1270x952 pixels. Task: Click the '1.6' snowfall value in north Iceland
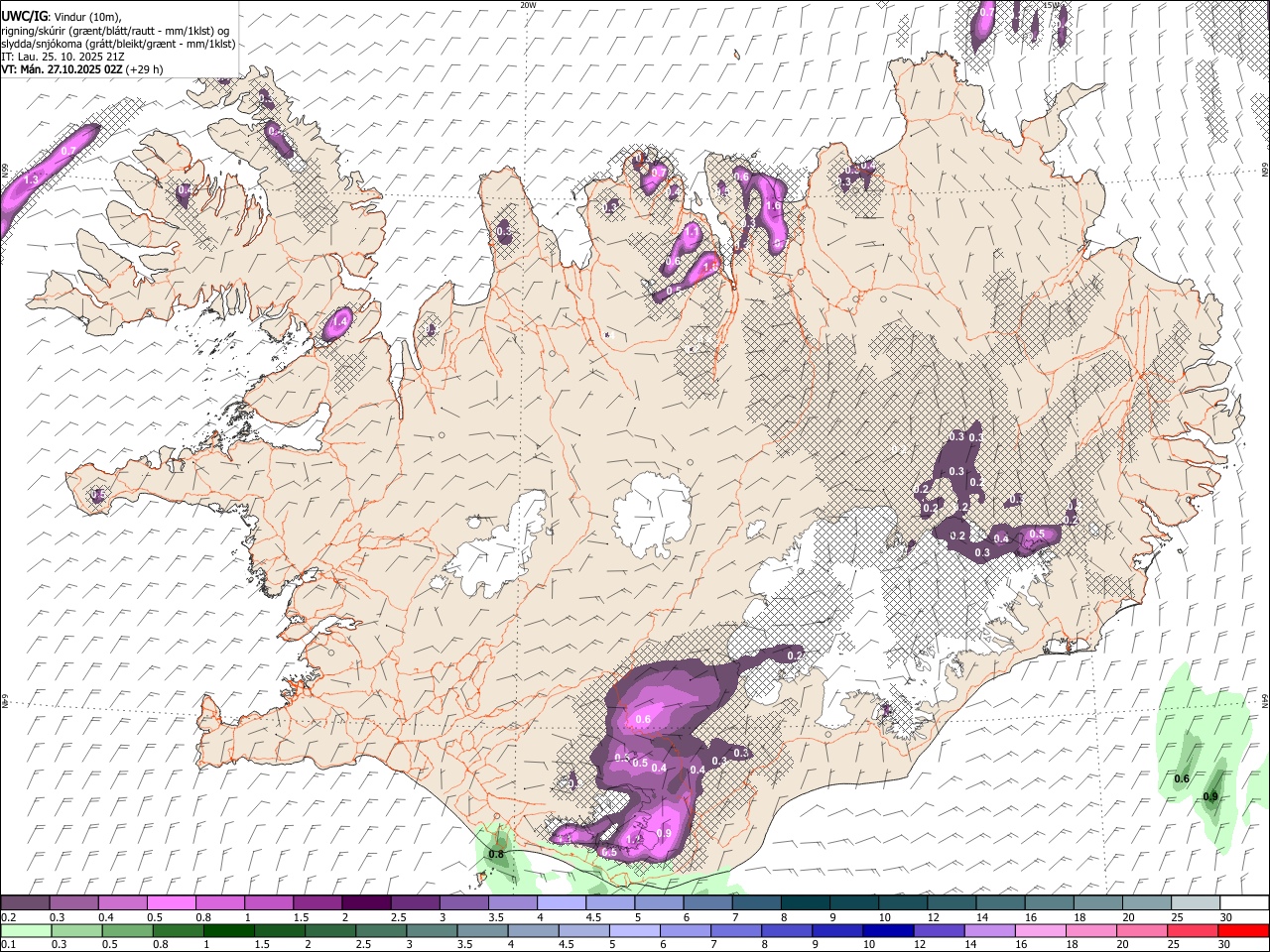tap(775, 205)
